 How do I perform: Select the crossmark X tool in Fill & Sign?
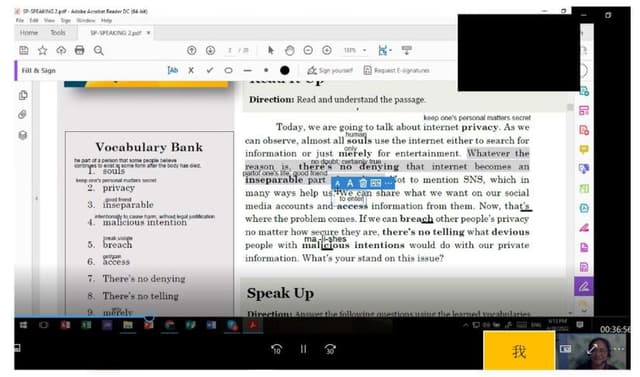pyautogui.click(x=191, y=70)
